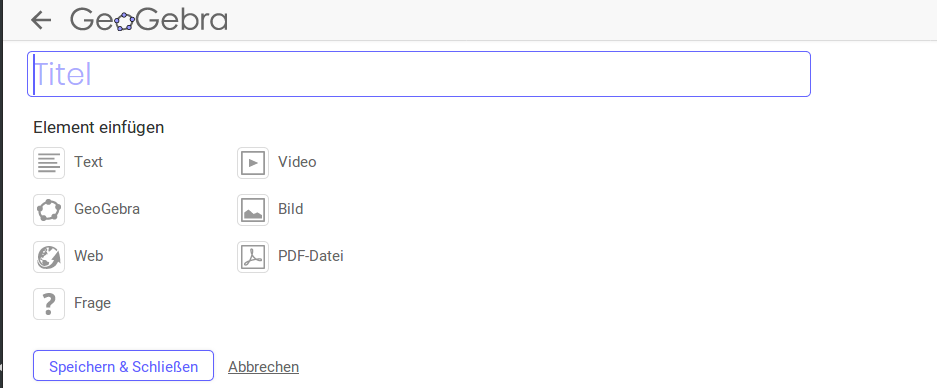Click the Speichern & Schließen button
The image size is (937, 388).
(x=123, y=366)
